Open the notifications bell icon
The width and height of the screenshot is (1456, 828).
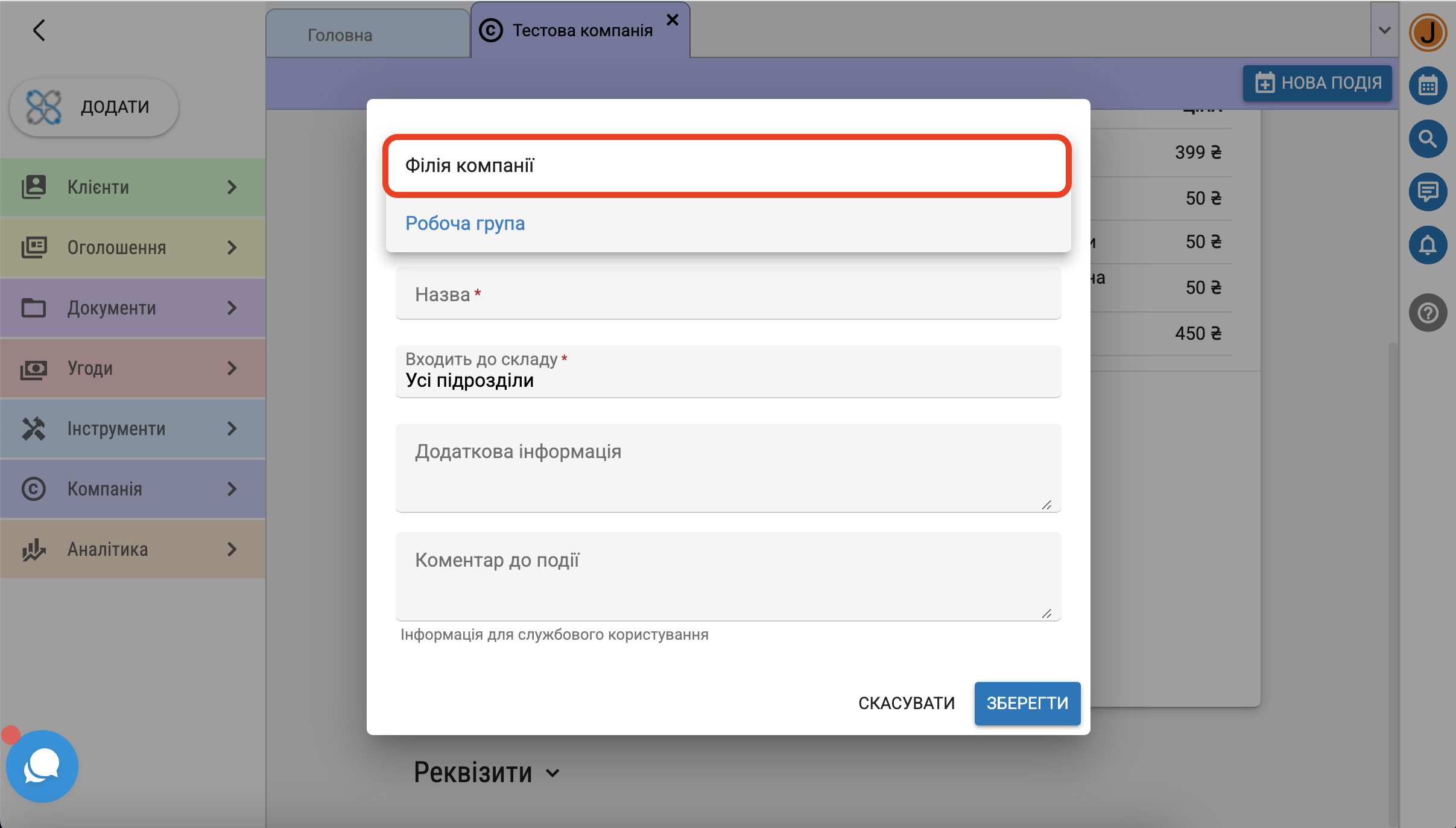pyautogui.click(x=1427, y=245)
